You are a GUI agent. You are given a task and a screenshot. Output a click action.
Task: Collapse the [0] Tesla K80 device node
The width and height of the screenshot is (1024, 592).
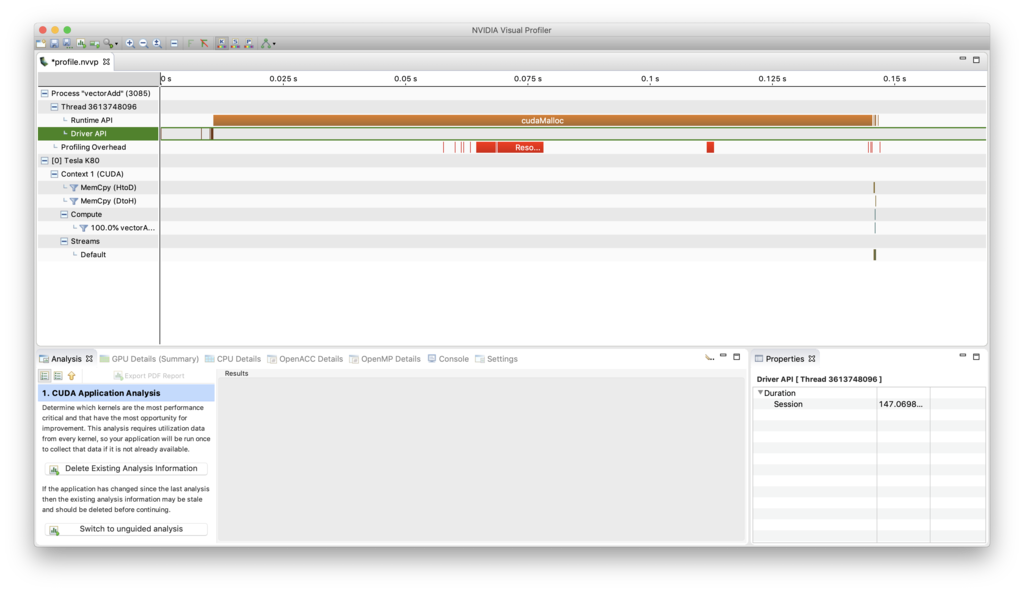[x=44, y=161]
